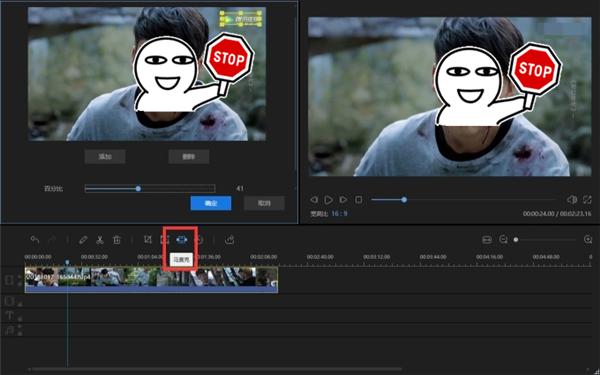Toggle preview volume speaker icon
This screenshot has height=375, width=600.
(x=572, y=199)
